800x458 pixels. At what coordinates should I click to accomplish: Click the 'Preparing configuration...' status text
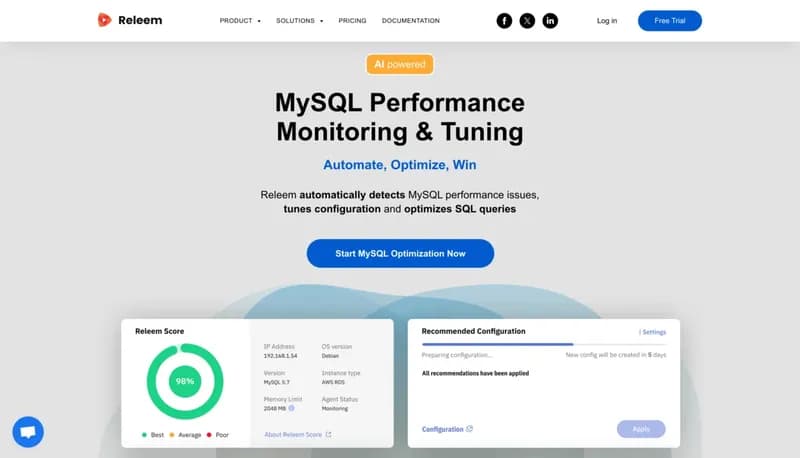click(x=457, y=355)
